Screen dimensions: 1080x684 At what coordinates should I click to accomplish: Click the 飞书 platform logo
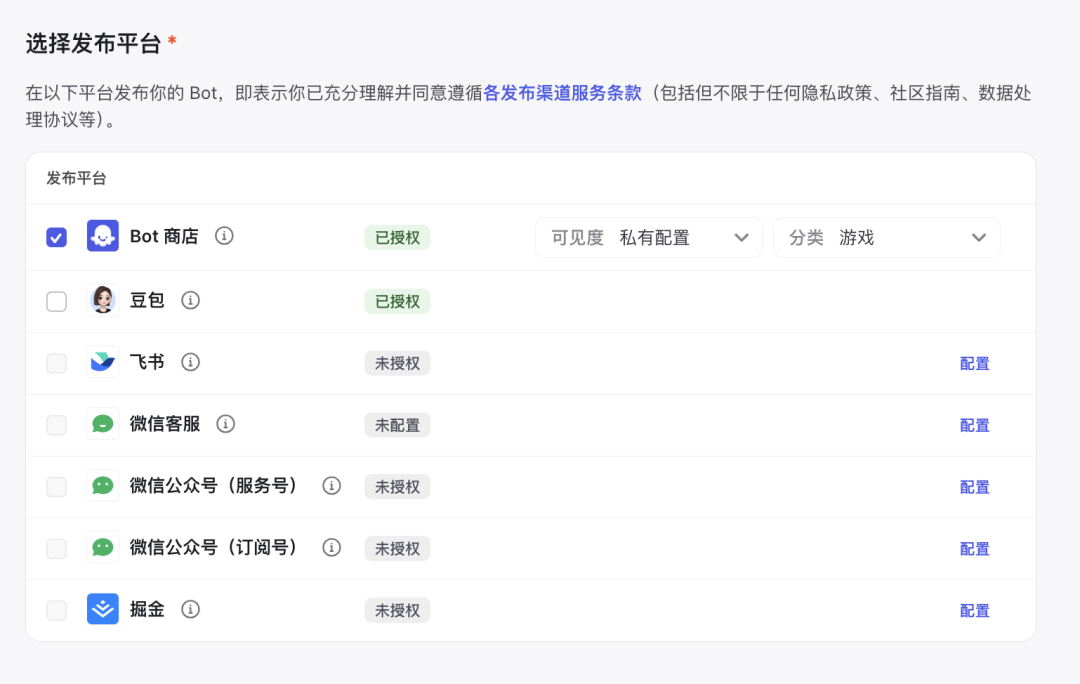103,362
